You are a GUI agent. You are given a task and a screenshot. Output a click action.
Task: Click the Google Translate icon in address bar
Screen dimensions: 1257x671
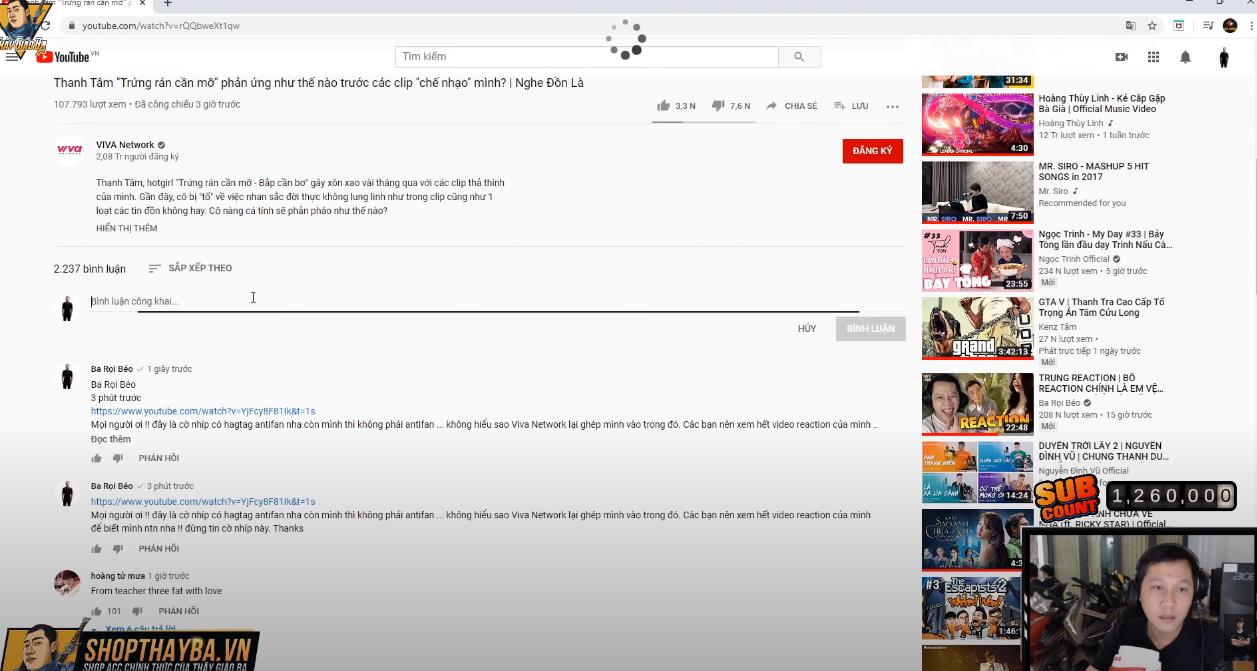(1131, 25)
